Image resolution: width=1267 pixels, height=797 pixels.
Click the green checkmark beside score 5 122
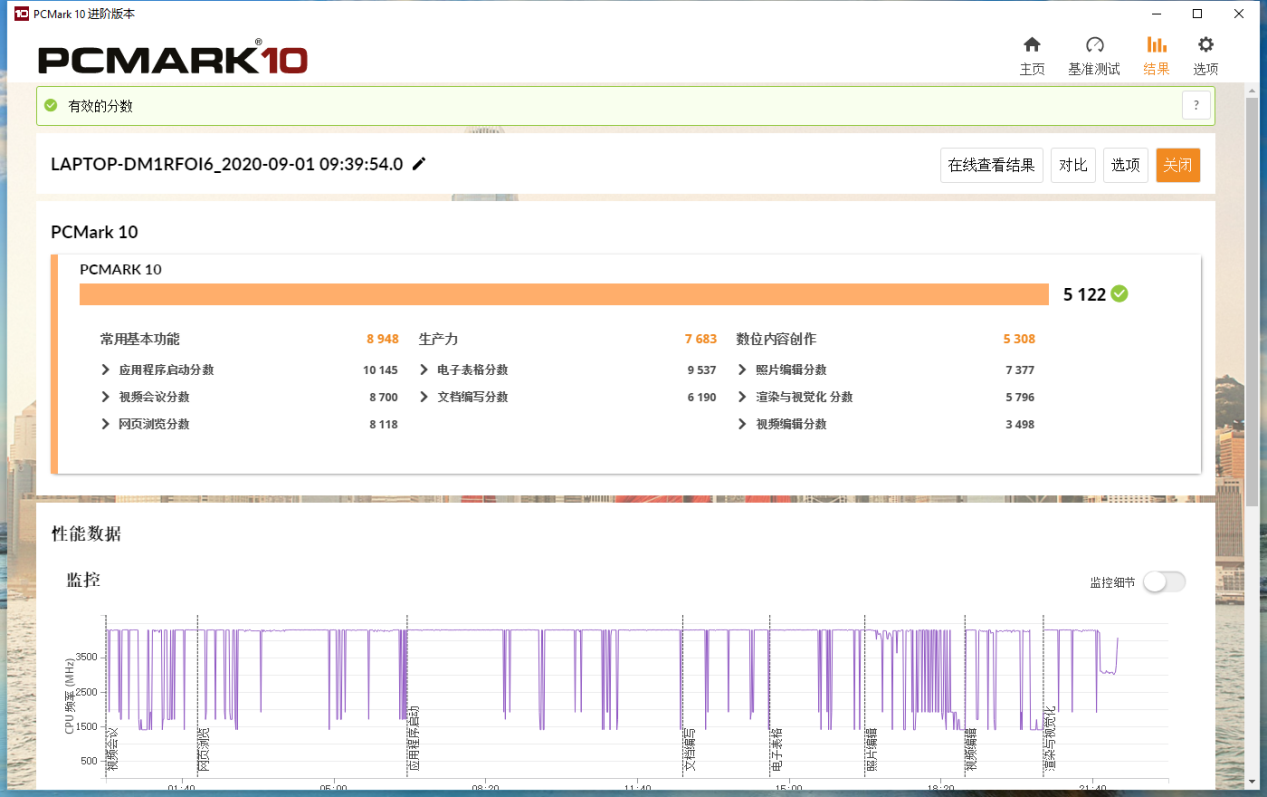pyautogui.click(x=1119, y=294)
